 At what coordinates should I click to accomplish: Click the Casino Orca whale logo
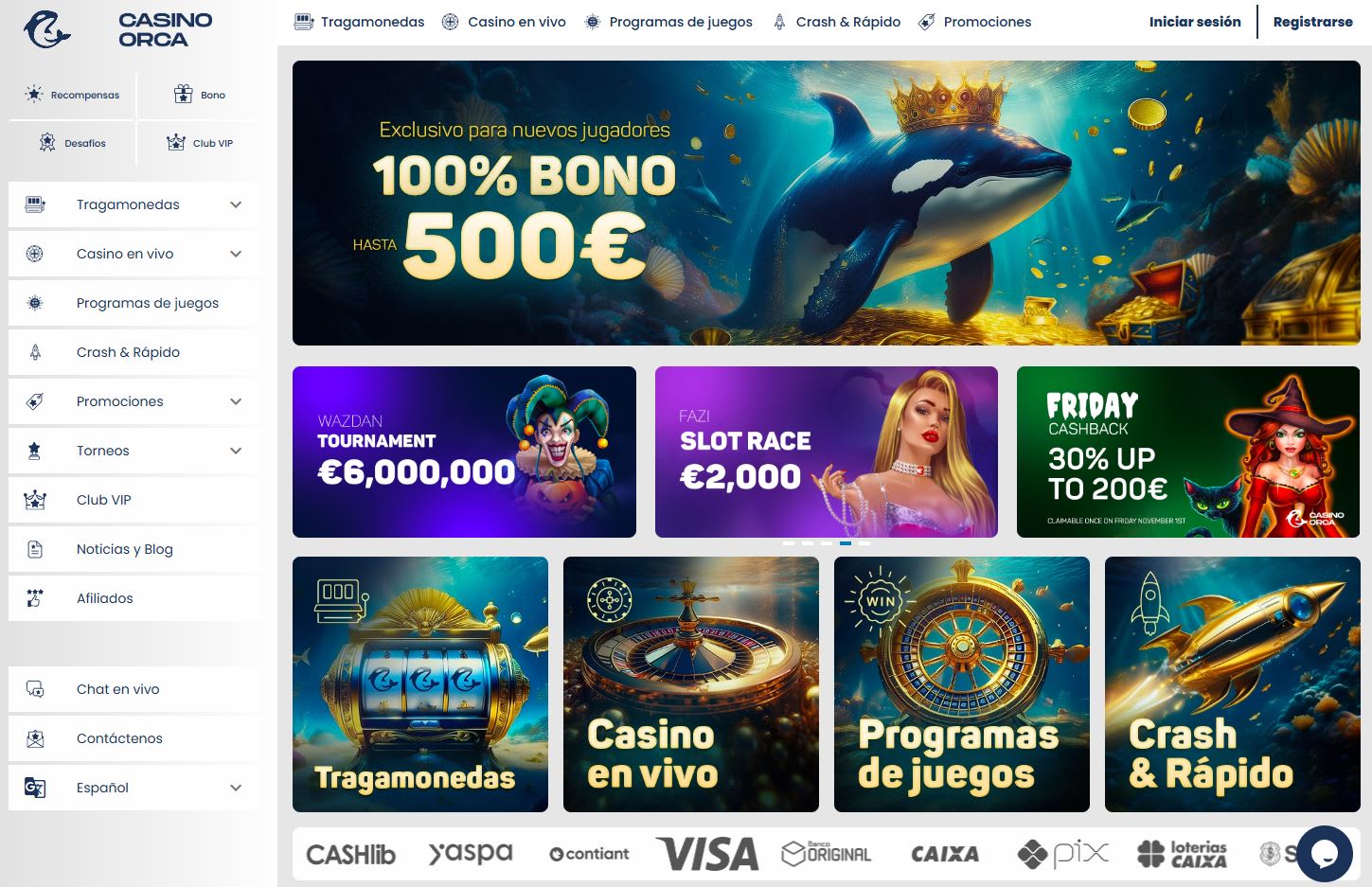[x=47, y=29]
